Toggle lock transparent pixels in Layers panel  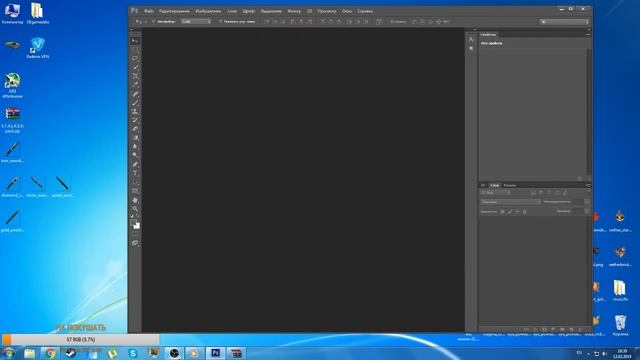coord(502,211)
